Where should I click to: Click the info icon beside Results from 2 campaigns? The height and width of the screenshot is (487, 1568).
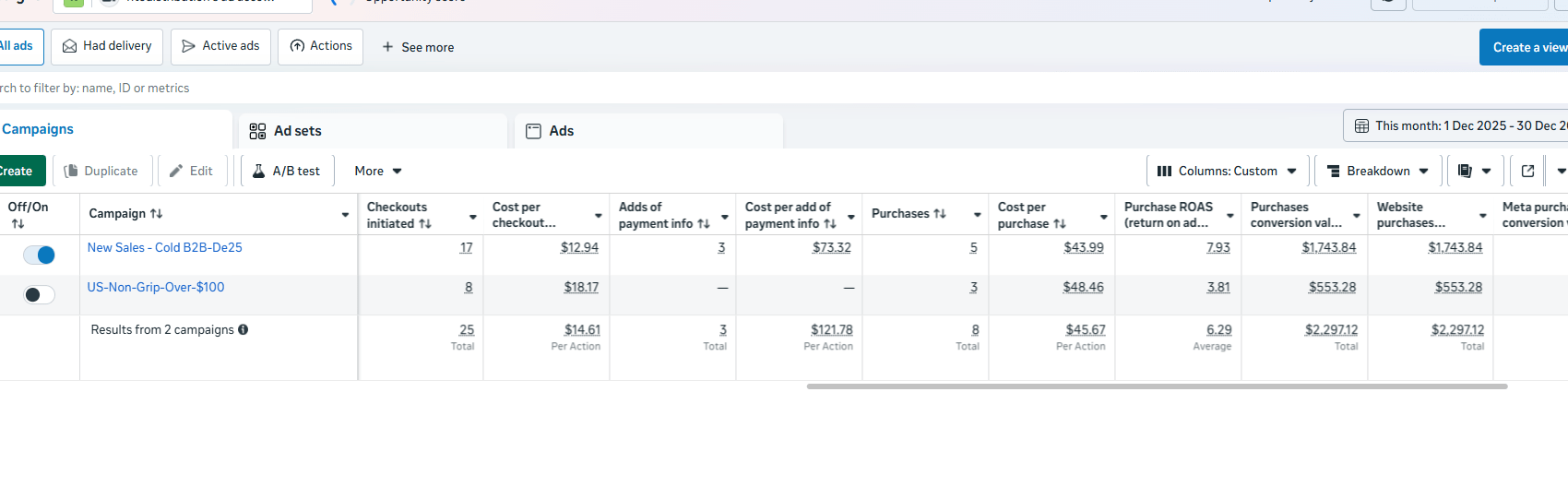tap(244, 329)
